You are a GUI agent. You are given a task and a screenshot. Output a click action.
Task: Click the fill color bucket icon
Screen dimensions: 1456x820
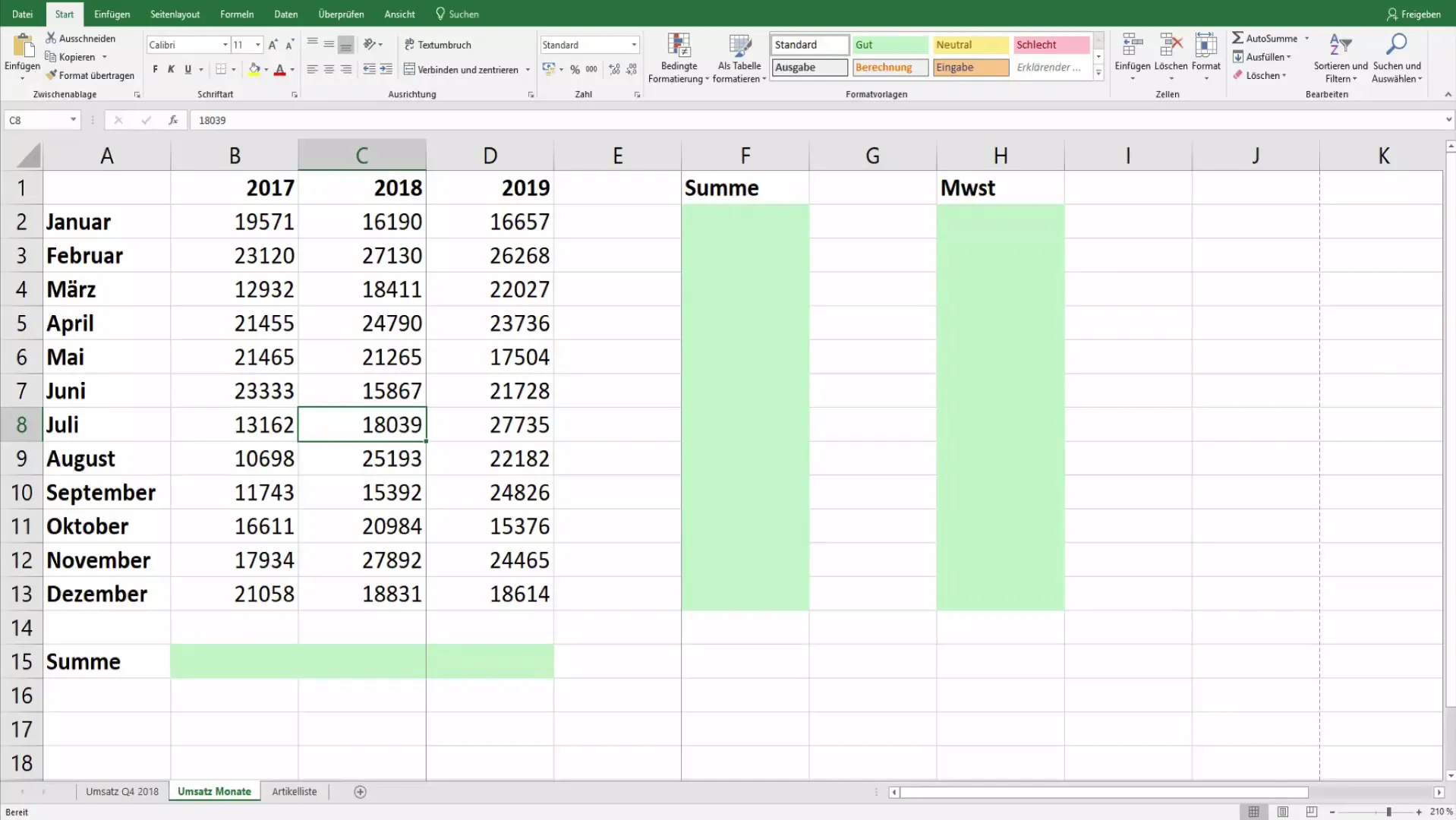coord(254,69)
